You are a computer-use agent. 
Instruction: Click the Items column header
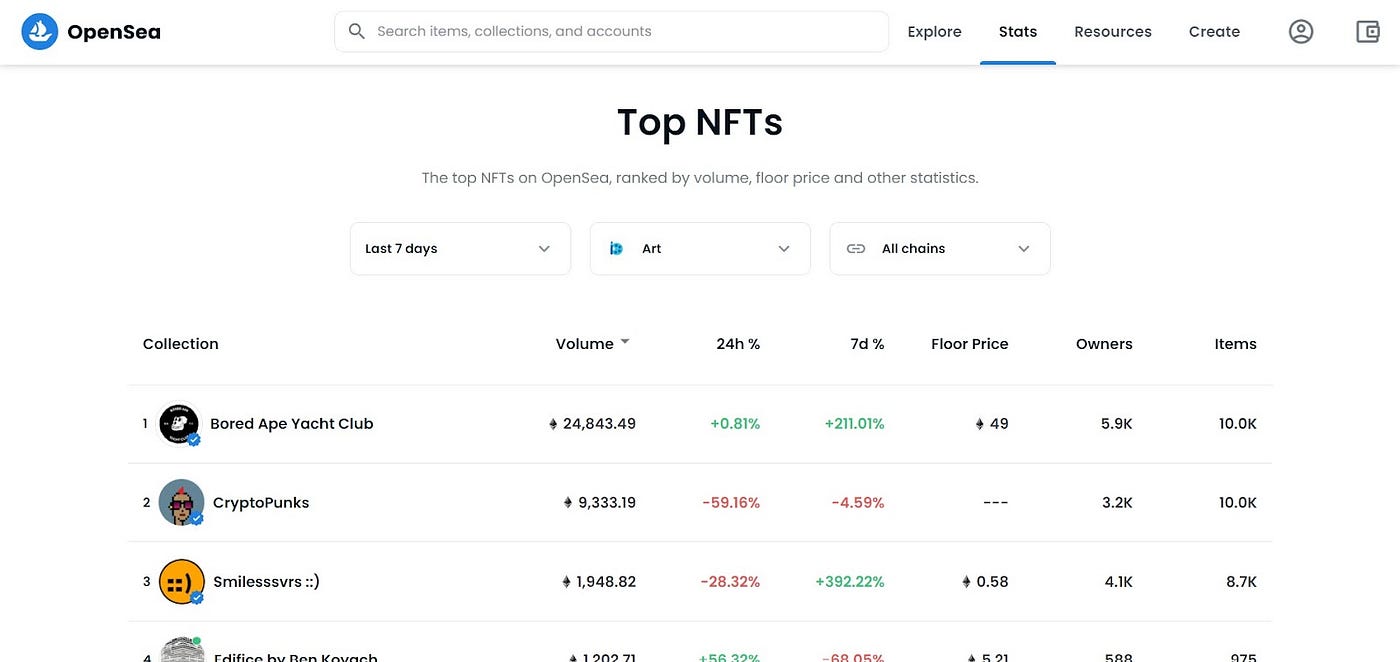coord(1235,344)
